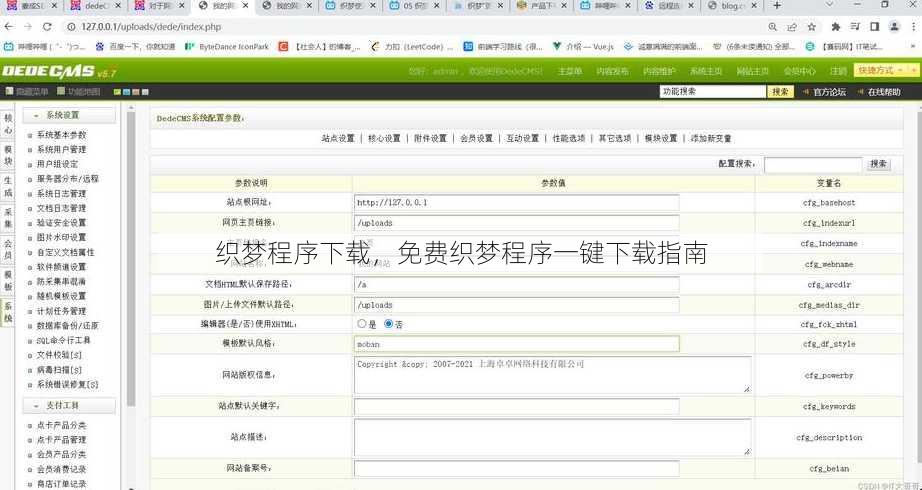The width and height of the screenshot is (922, 490).
Task: Click the 搜索 button beside 配置搜索
Action: pyautogui.click(x=878, y=165)
